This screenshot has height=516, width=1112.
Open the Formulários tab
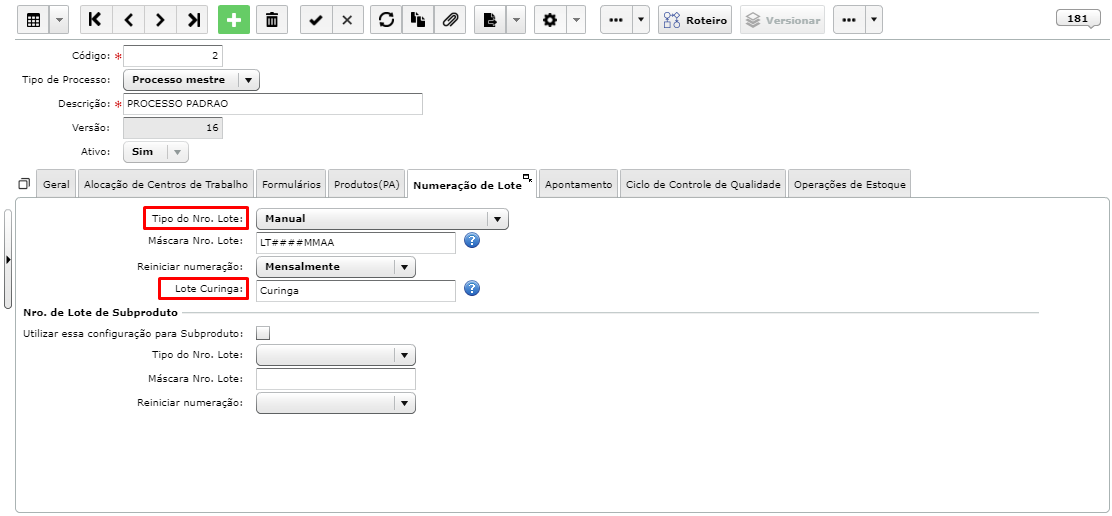[291, 184]
